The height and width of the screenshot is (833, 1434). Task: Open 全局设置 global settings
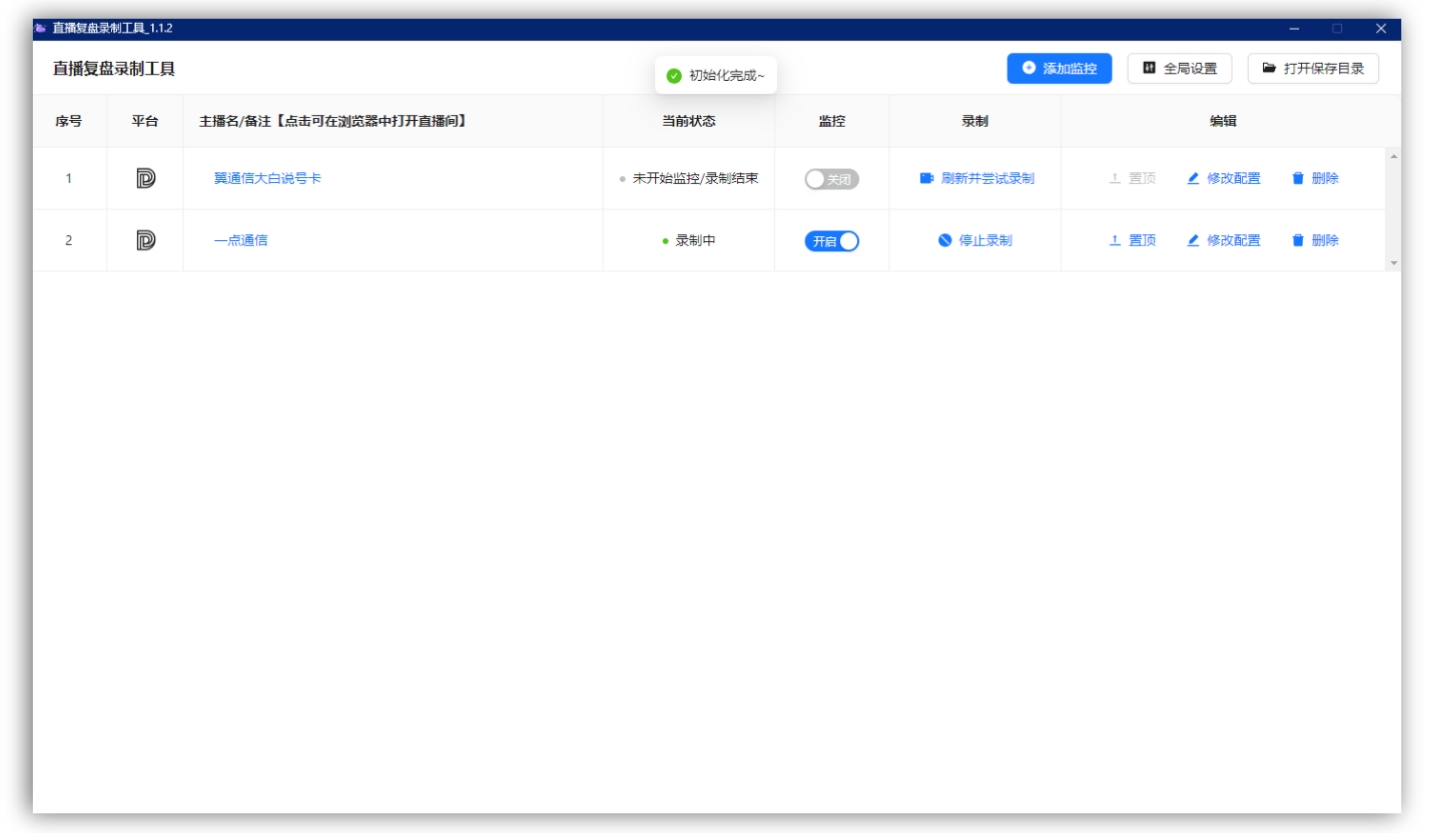point(1179,68)
